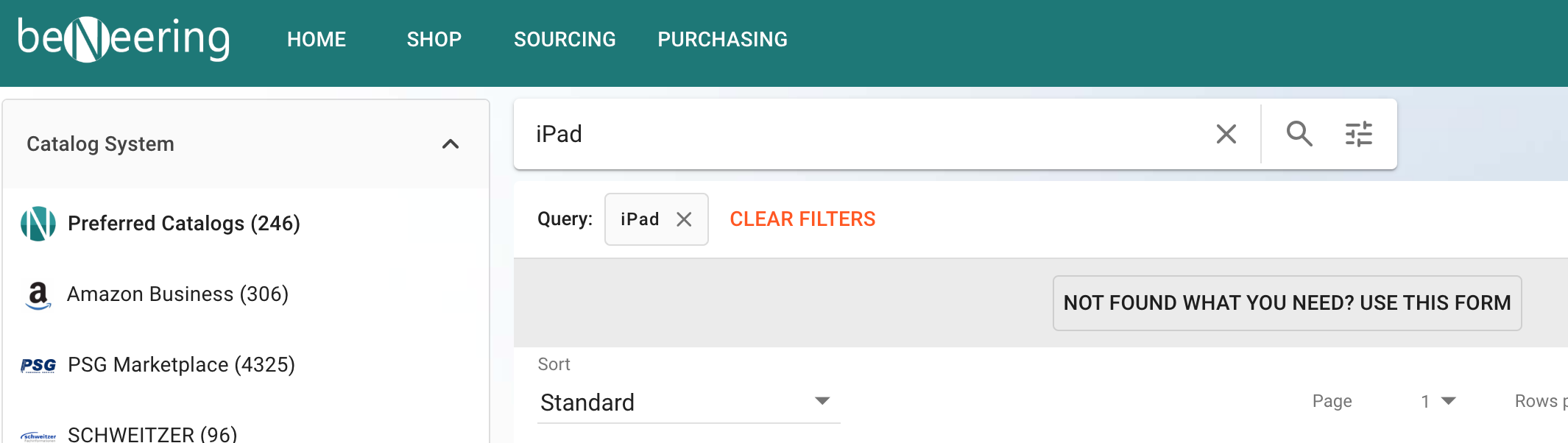Click the Preferred Catalogs logo icon

point(38,224)
